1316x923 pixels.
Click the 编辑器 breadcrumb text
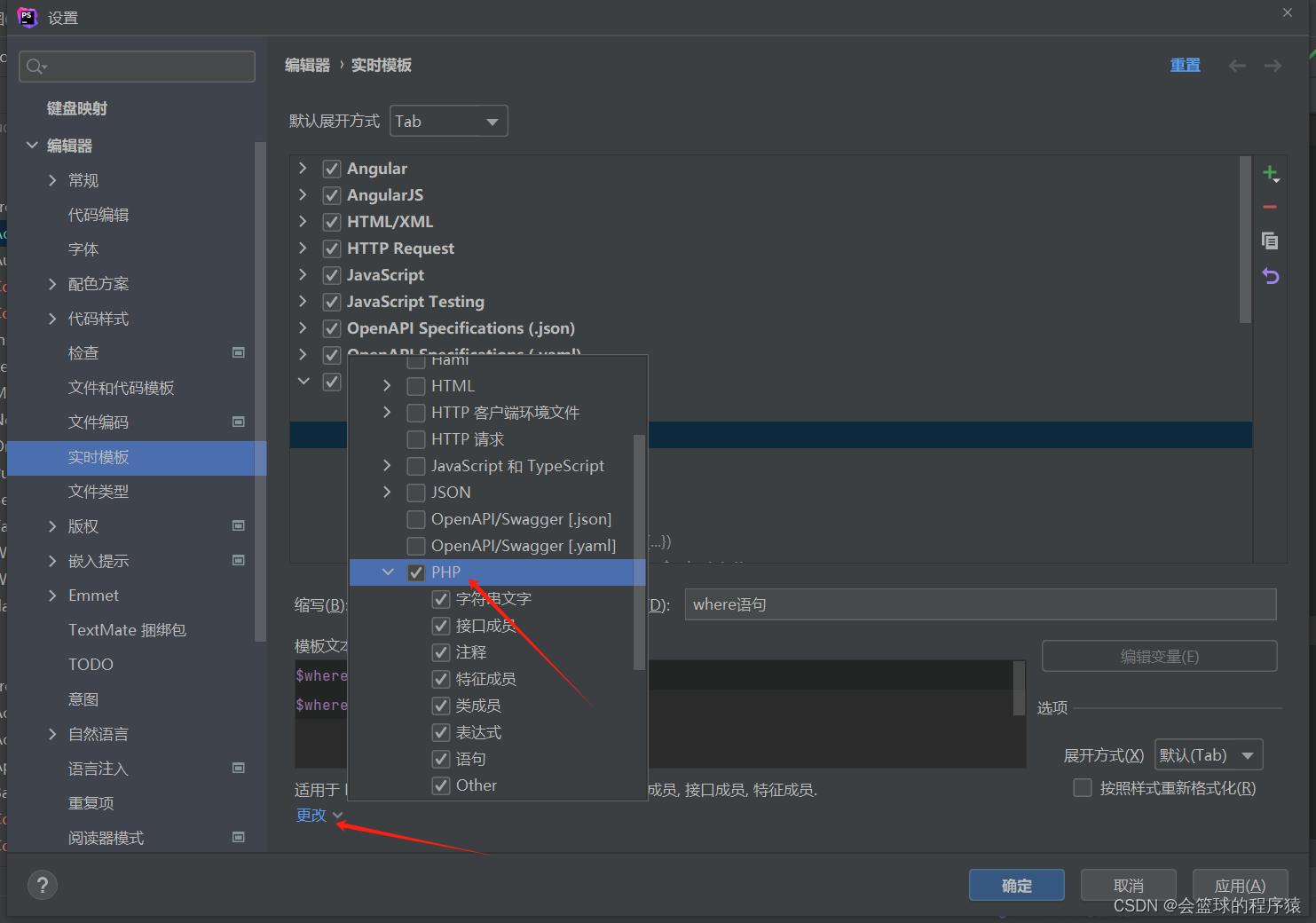[x=307, y=66]
